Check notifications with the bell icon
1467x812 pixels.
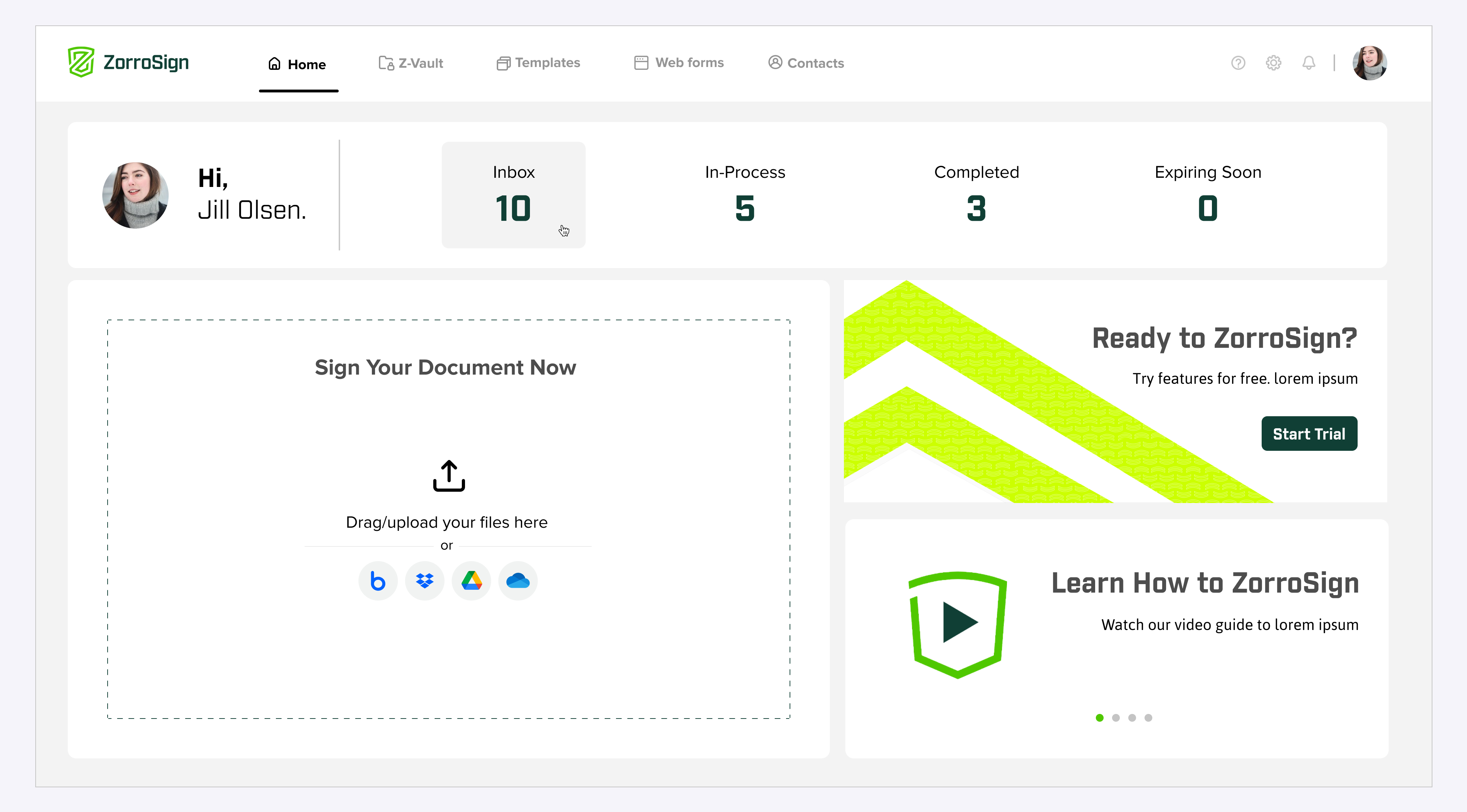[x=1309, y=63]
